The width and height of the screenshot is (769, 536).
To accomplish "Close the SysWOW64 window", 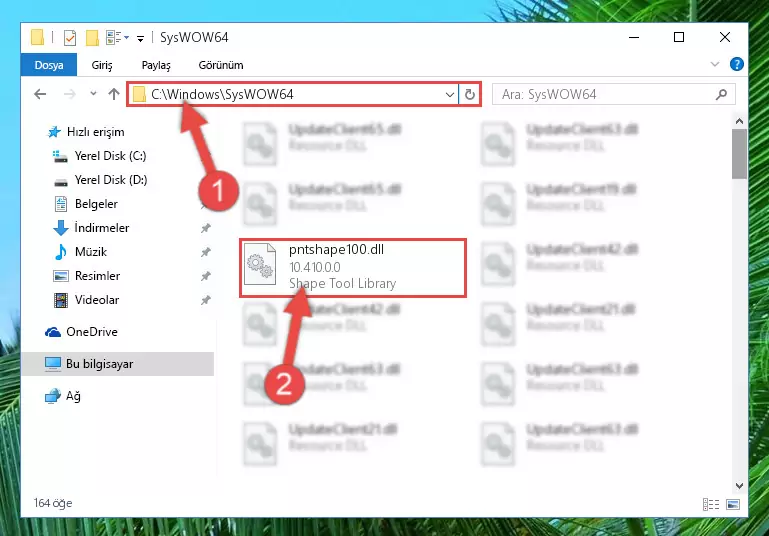I will [x=725, y=37].
